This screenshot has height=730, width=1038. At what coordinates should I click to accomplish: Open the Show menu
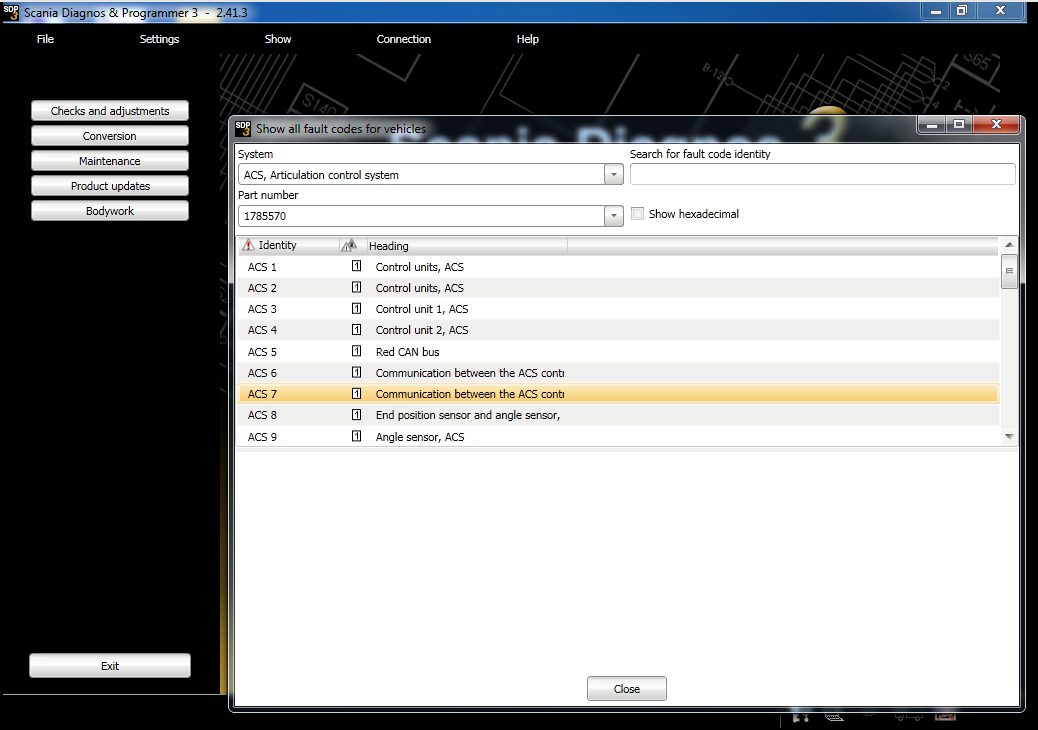pyautogui.click(x=278, y=39)
